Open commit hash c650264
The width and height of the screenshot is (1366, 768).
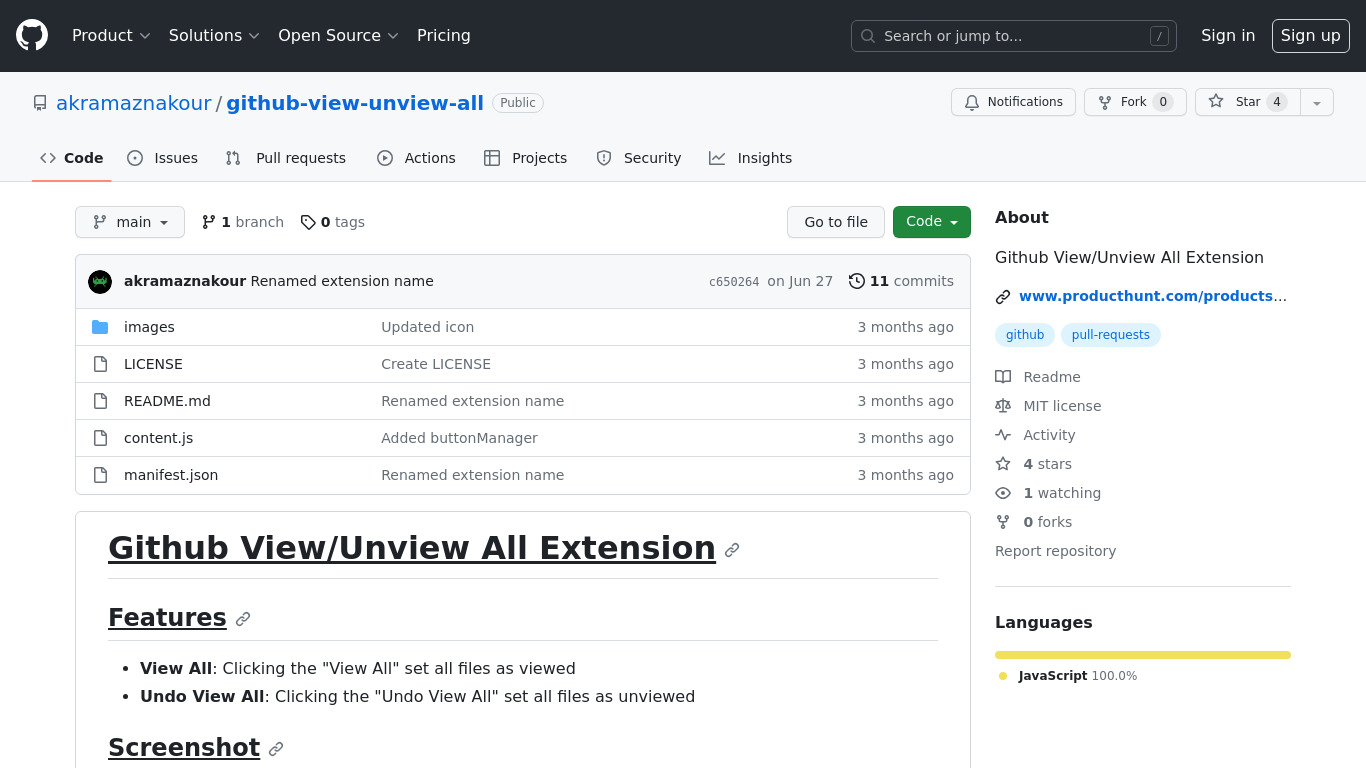click(734, 282)
